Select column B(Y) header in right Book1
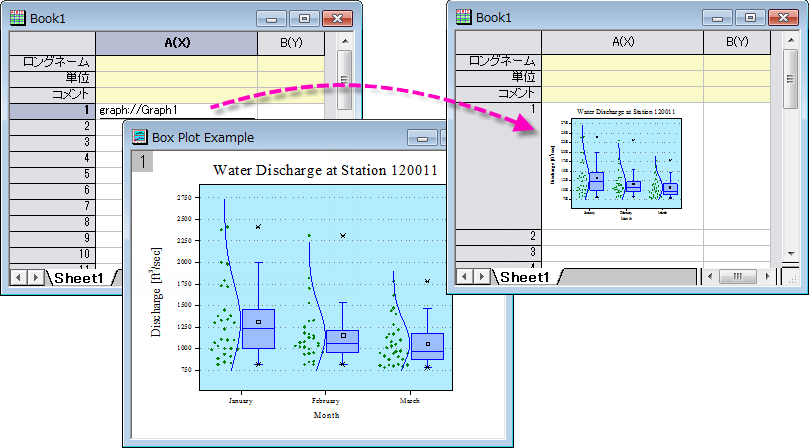 (737, 42)
